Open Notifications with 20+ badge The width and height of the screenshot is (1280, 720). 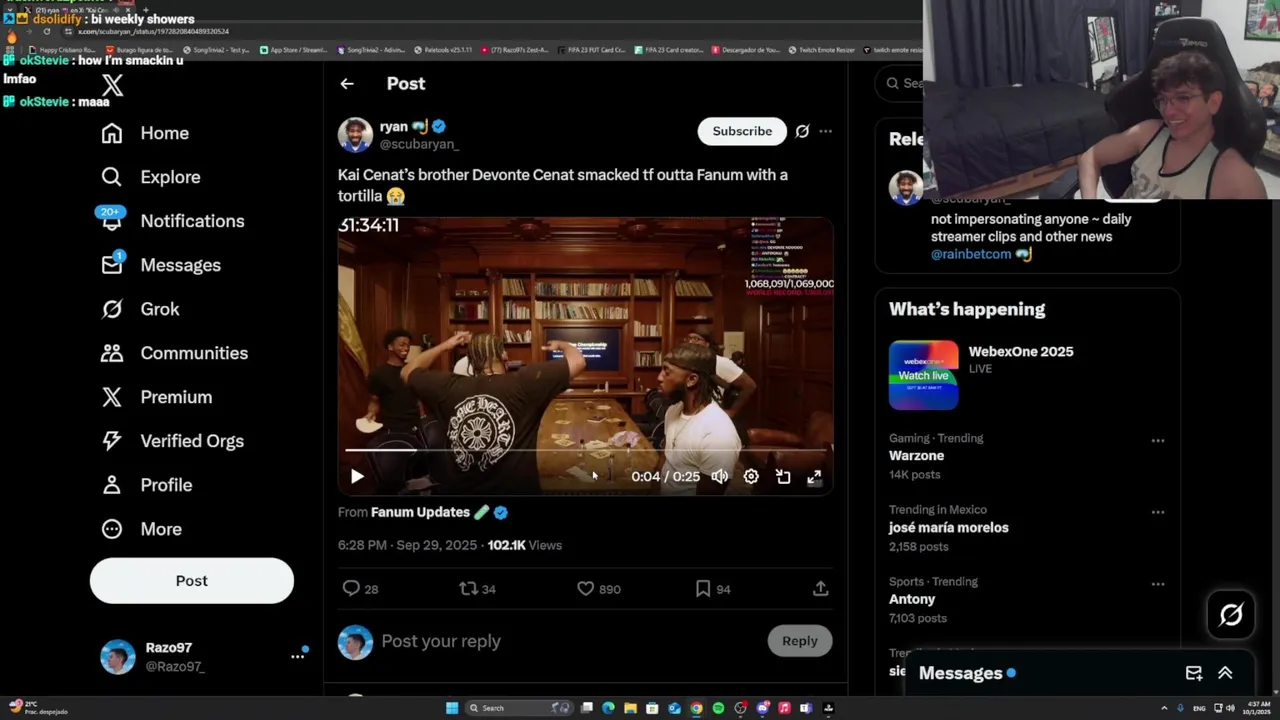pos(172,221)
